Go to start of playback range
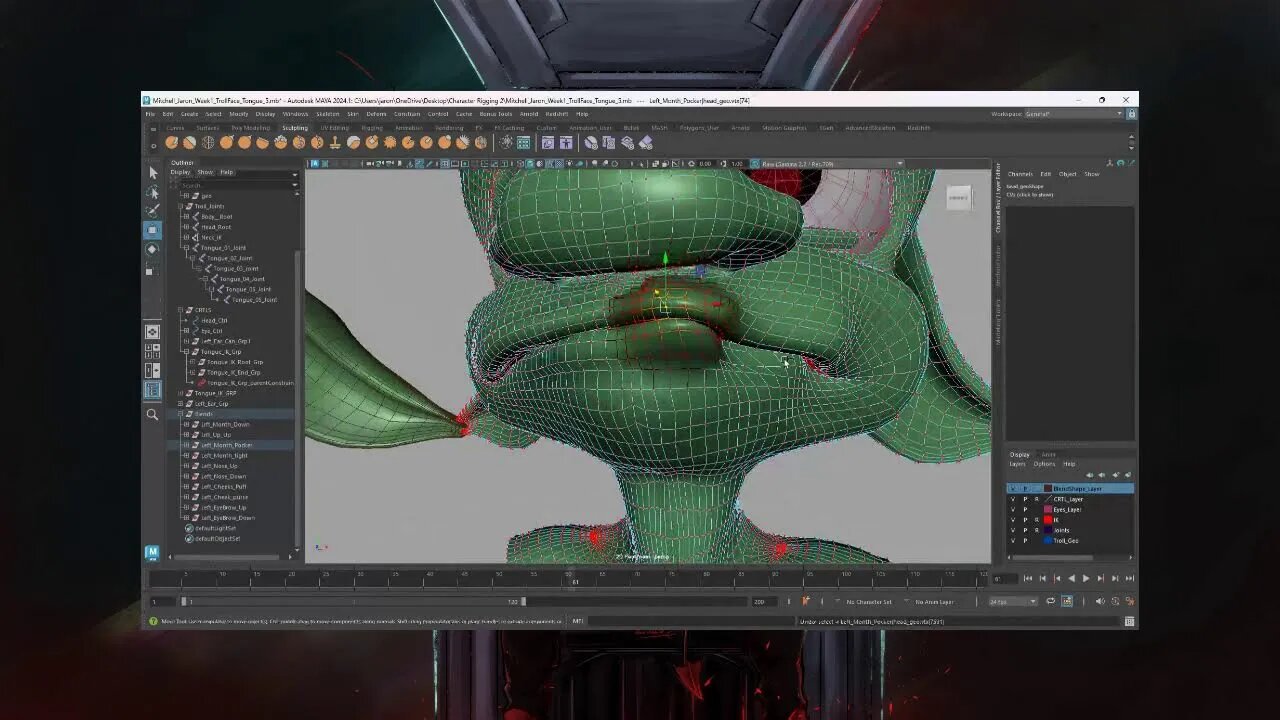 tap(1028, 578)
